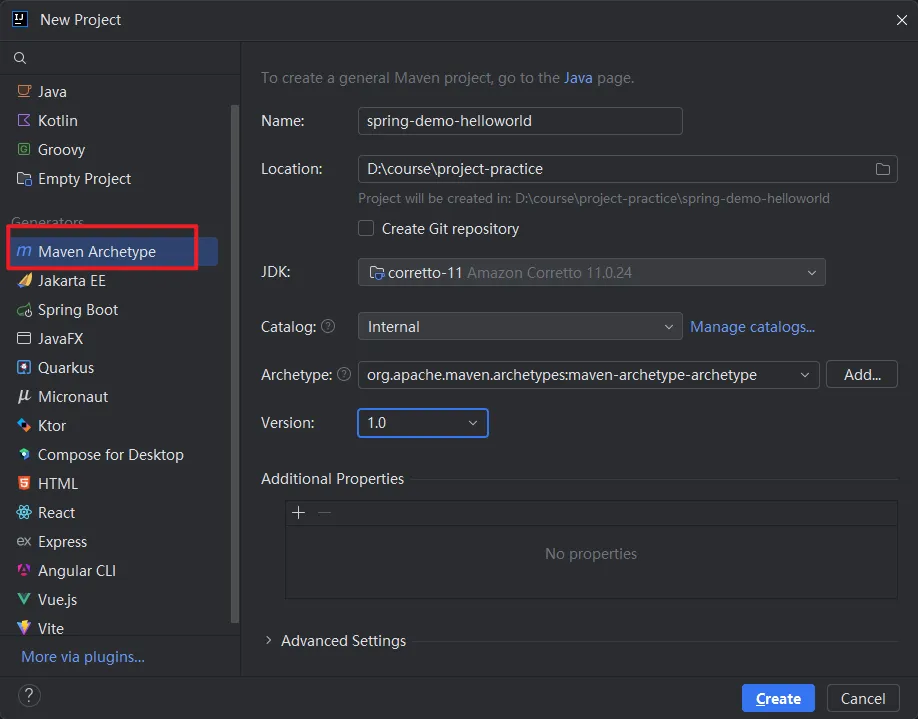This screenshot has width=918, height=719.
Task: Select Express generator label
Action: coord(62,542)
